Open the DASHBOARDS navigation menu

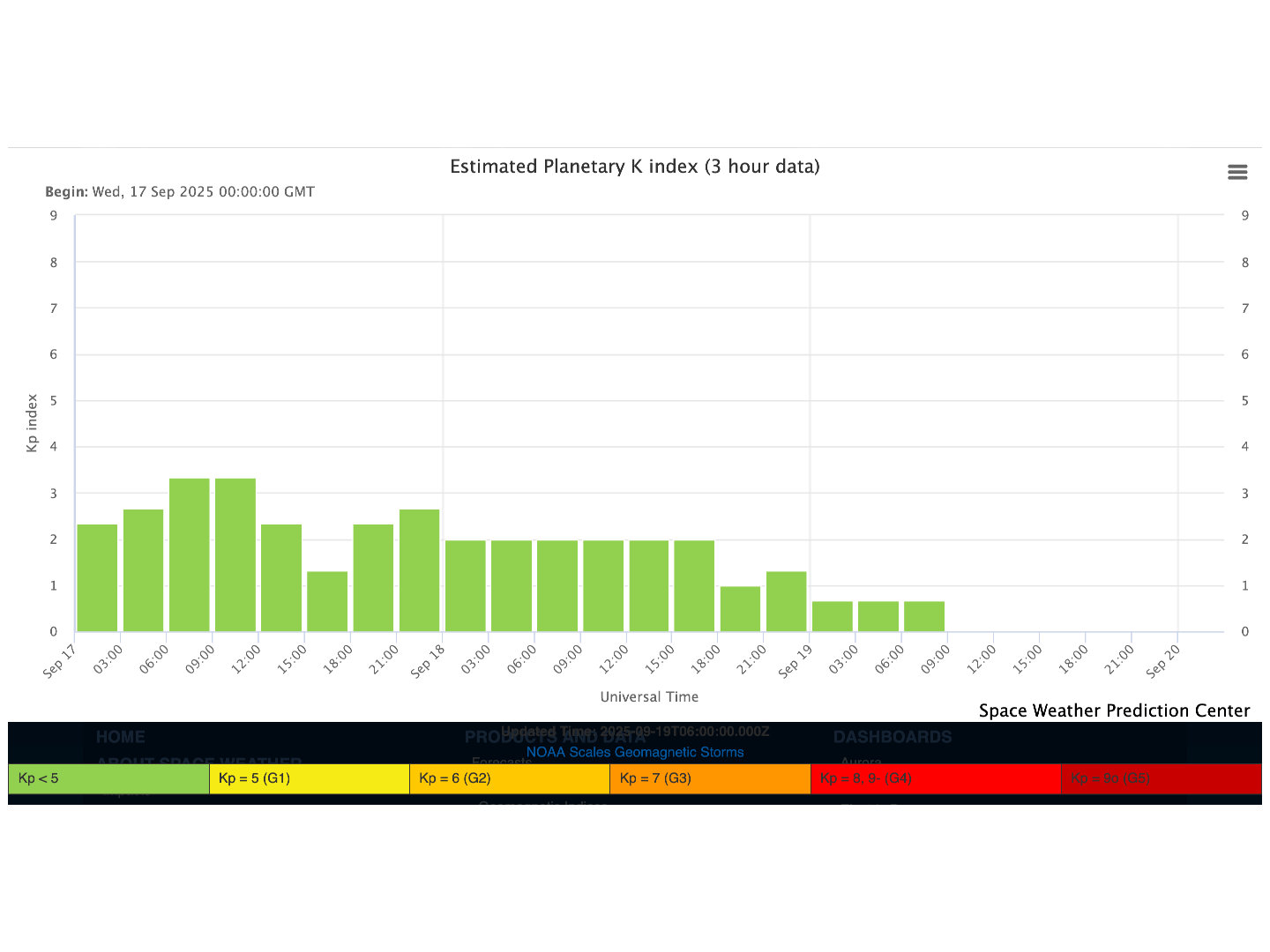pyautogui.click(x=893, y=737)
